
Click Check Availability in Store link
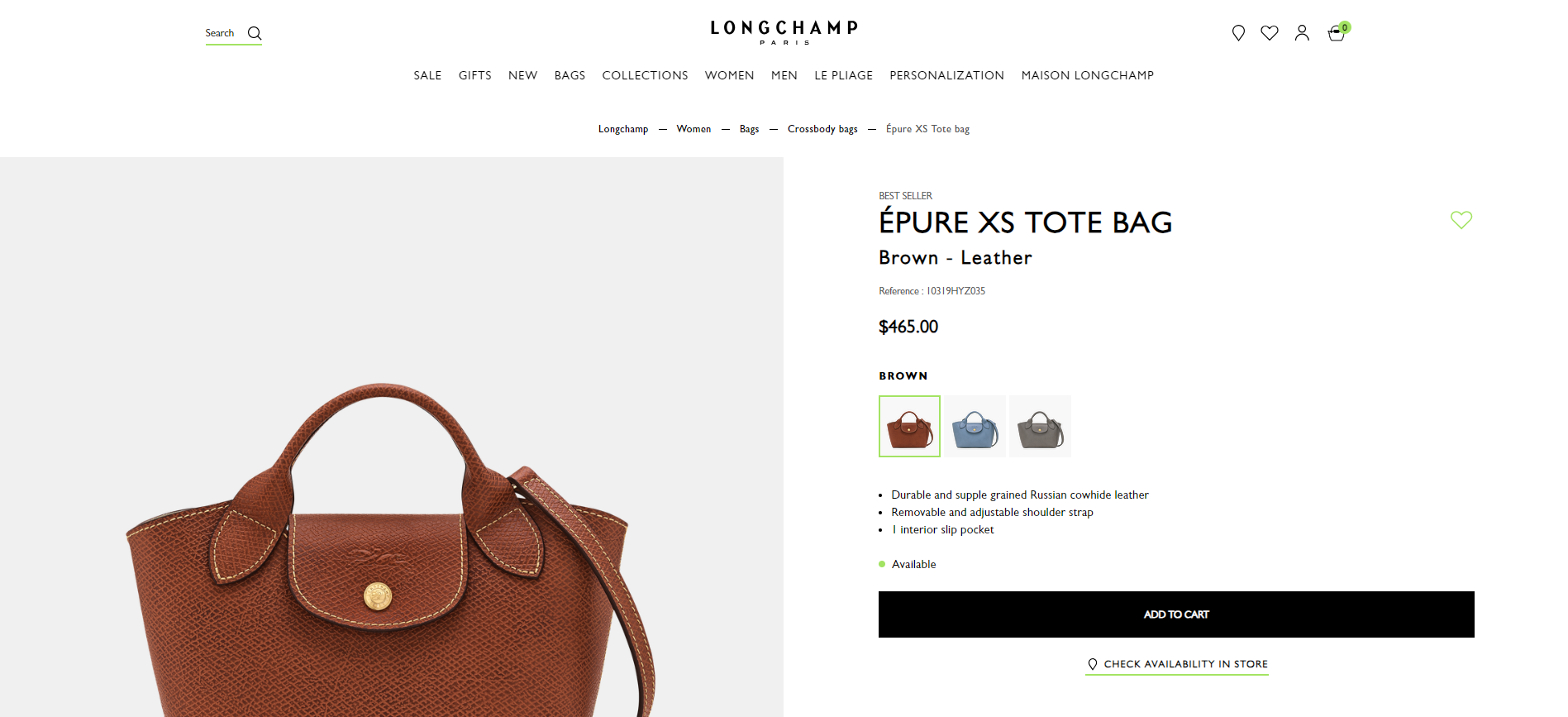(x=1177, y=664)
